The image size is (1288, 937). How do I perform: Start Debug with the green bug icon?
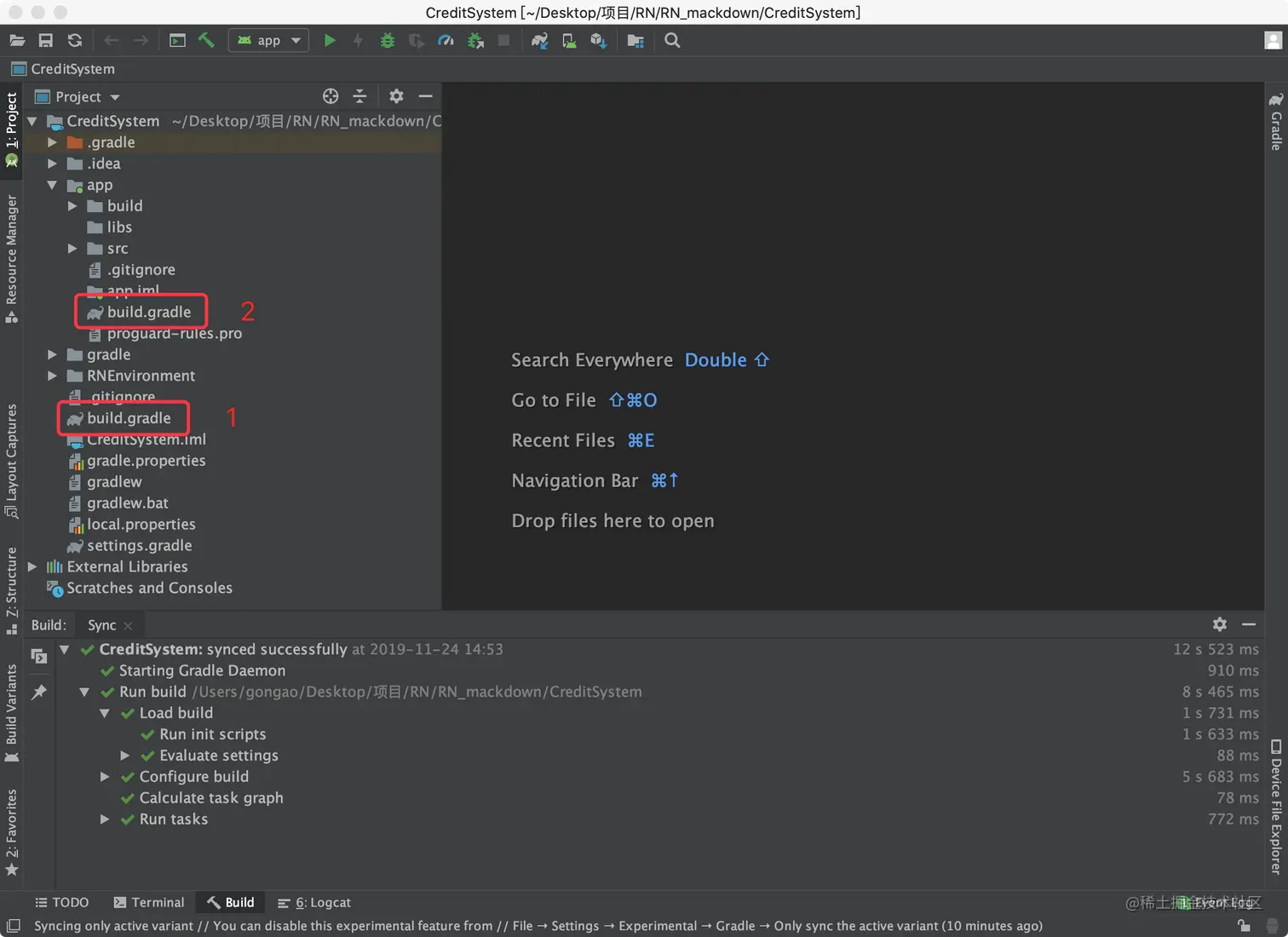coord(388,40)
